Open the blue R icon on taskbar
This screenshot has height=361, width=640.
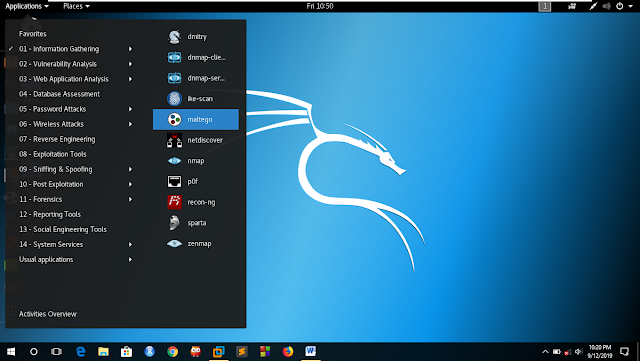tap(149, 352)
